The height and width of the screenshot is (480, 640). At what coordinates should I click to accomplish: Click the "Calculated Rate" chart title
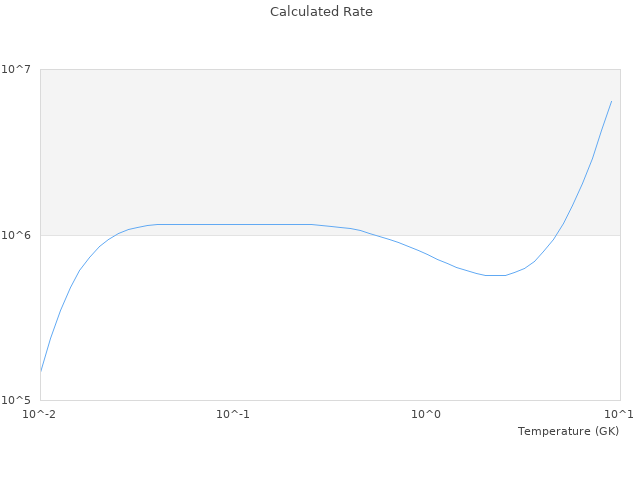pos(321,12)
